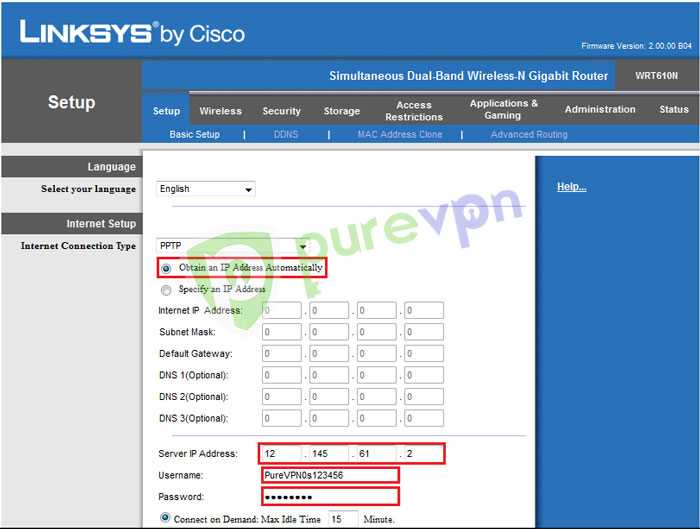This screenshot has height=529, width=700.
Task: Click the Password field
Action: point(330,496)
